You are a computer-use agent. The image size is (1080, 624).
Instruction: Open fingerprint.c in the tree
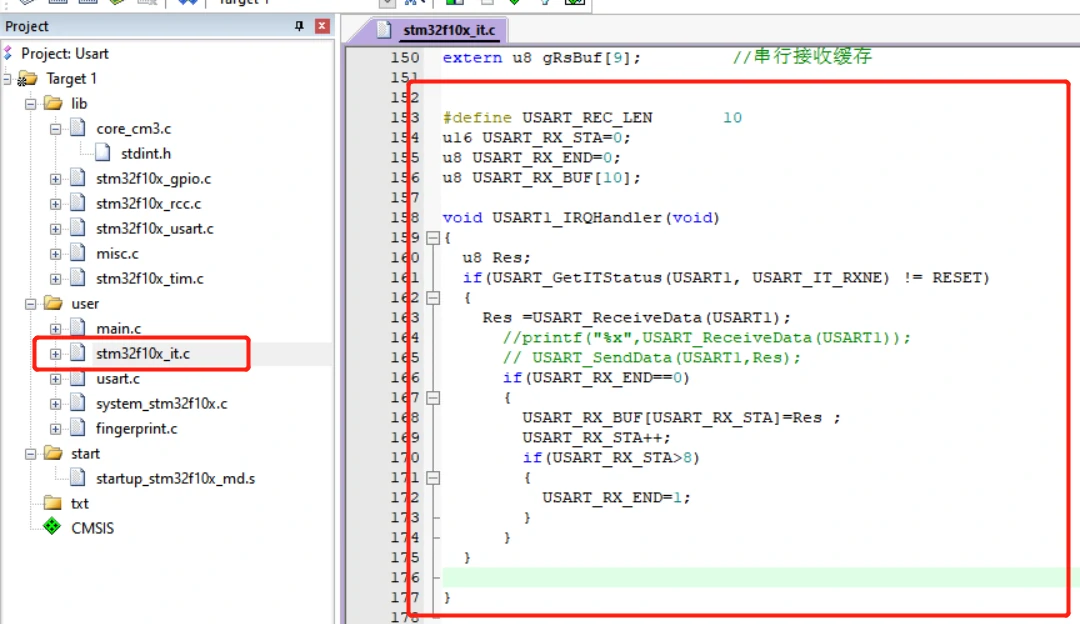136,428
